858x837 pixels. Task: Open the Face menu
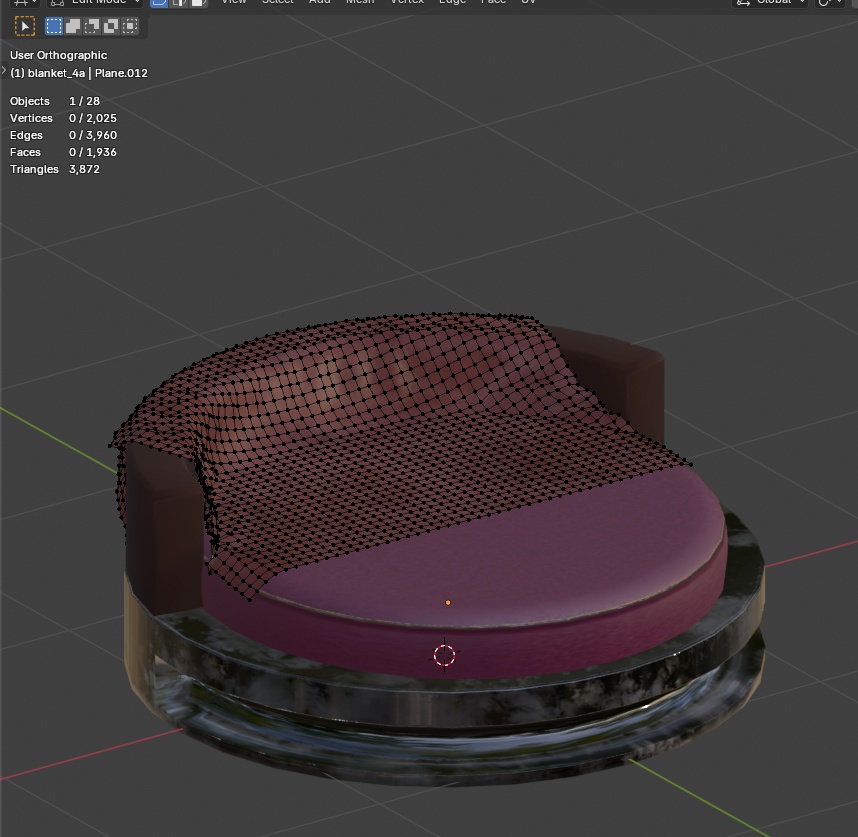493,2
